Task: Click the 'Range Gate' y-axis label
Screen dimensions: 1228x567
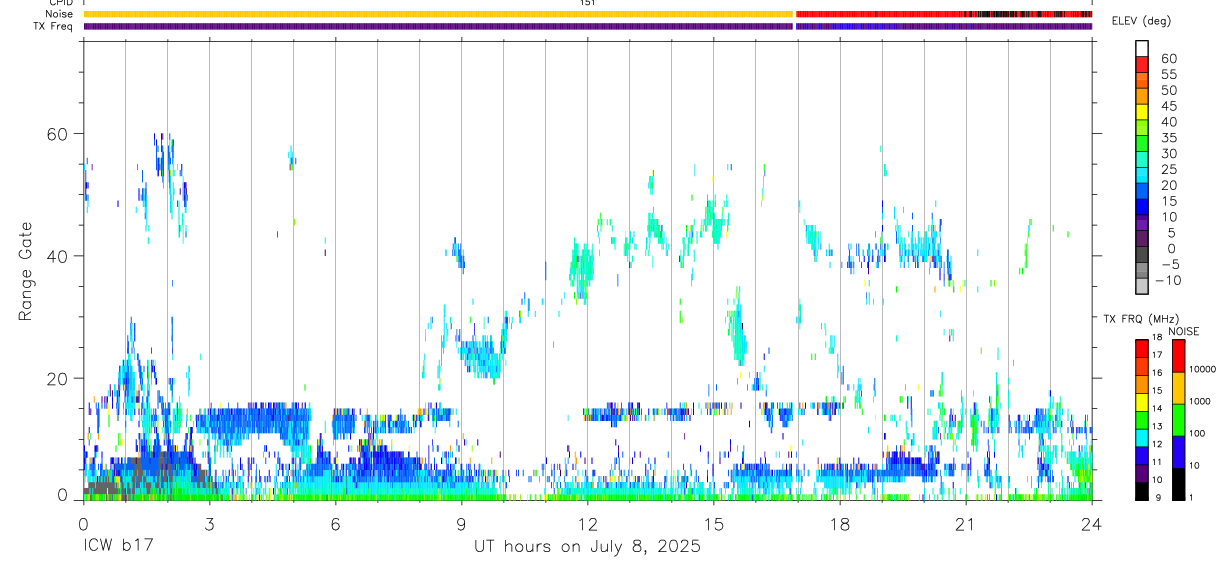Action: click(26, 272)
